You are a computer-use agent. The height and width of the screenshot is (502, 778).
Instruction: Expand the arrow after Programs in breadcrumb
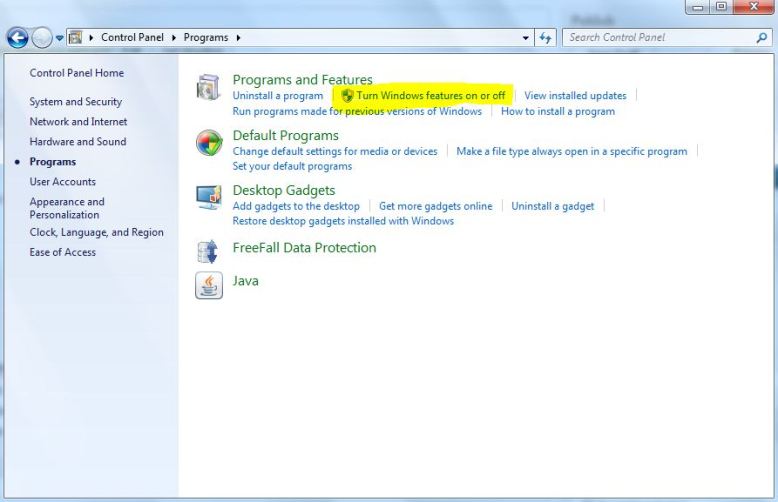(237, 38)
